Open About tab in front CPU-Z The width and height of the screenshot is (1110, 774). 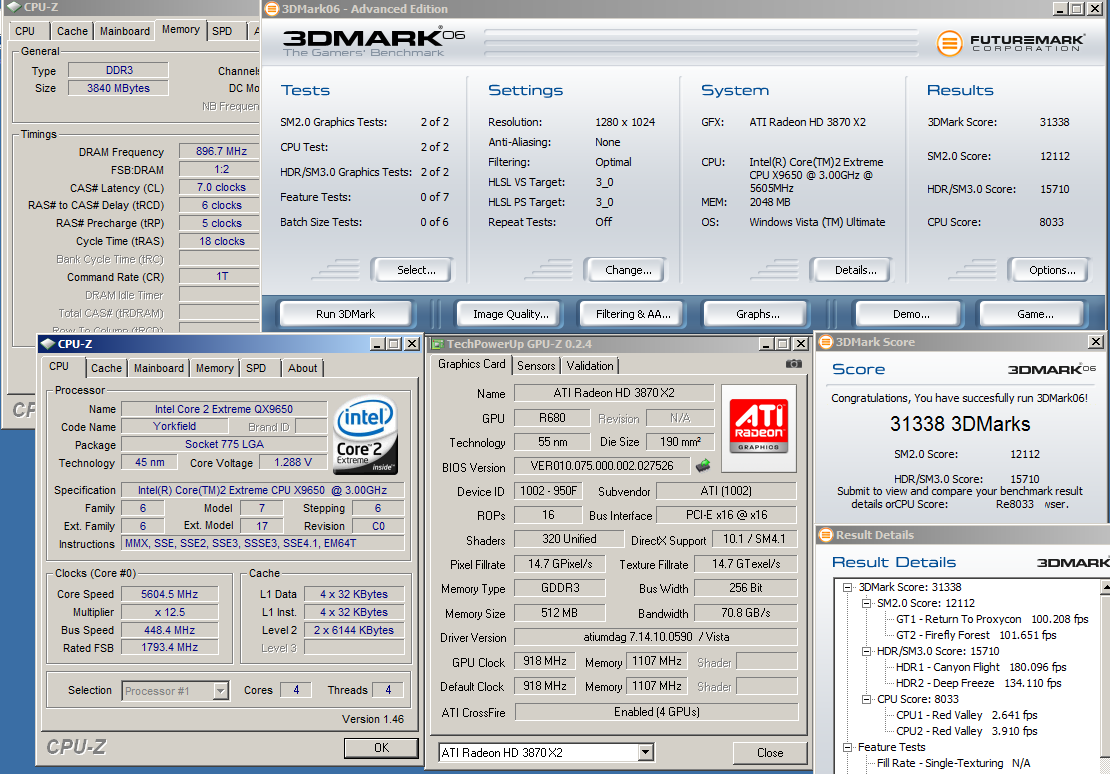click(302, 368)
